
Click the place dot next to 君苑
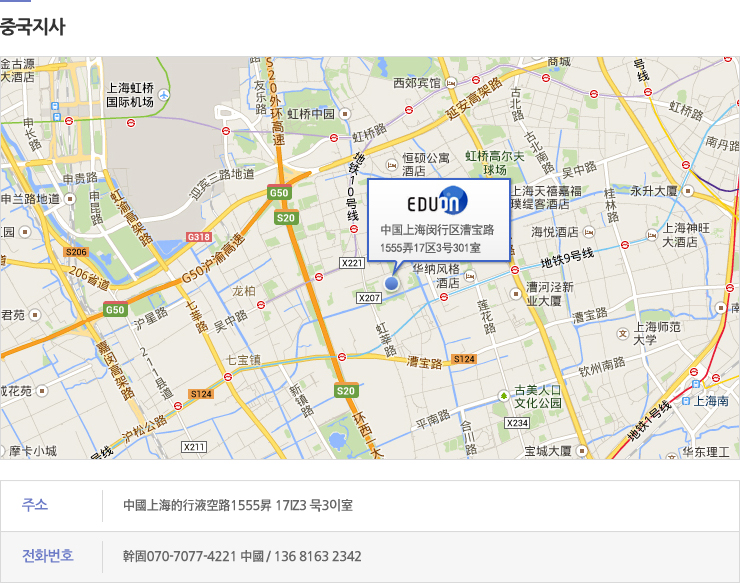coord(35,315)
